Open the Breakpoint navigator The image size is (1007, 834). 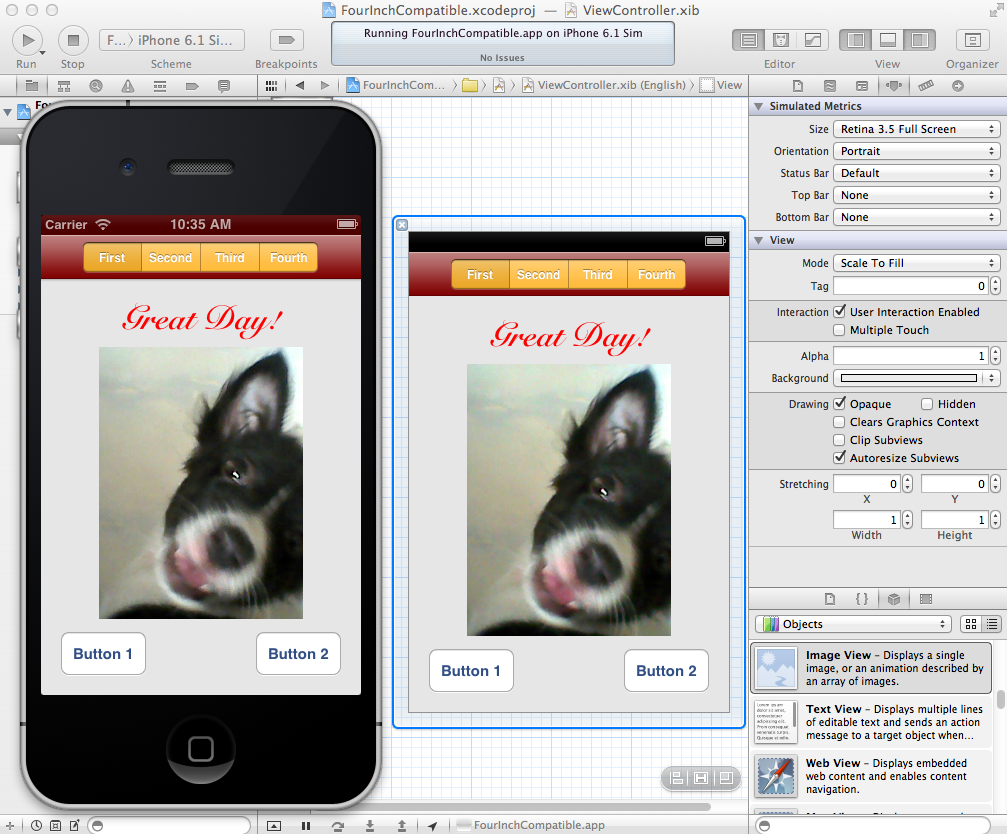click(192, 85)
